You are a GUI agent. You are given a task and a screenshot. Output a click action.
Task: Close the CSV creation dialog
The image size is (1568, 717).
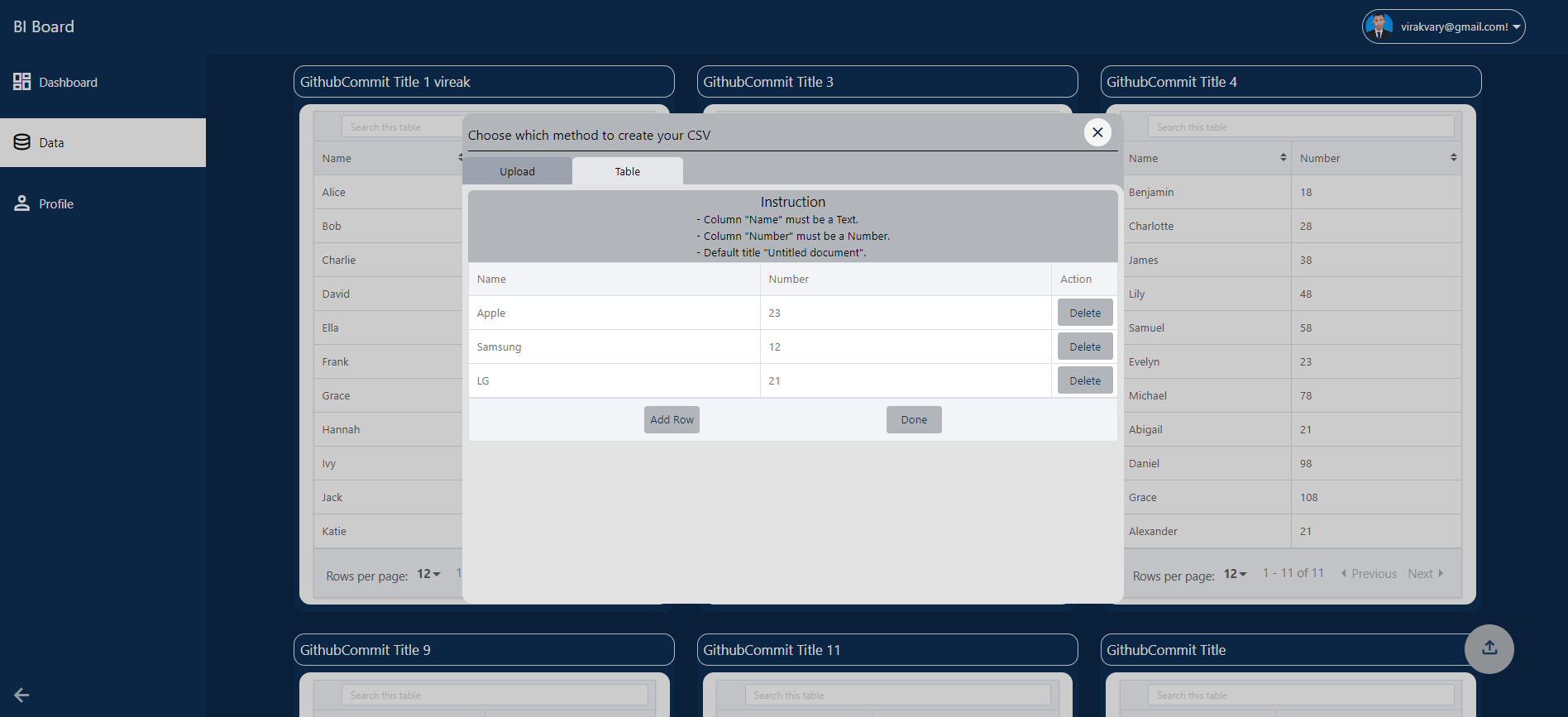click(1097, 132)
